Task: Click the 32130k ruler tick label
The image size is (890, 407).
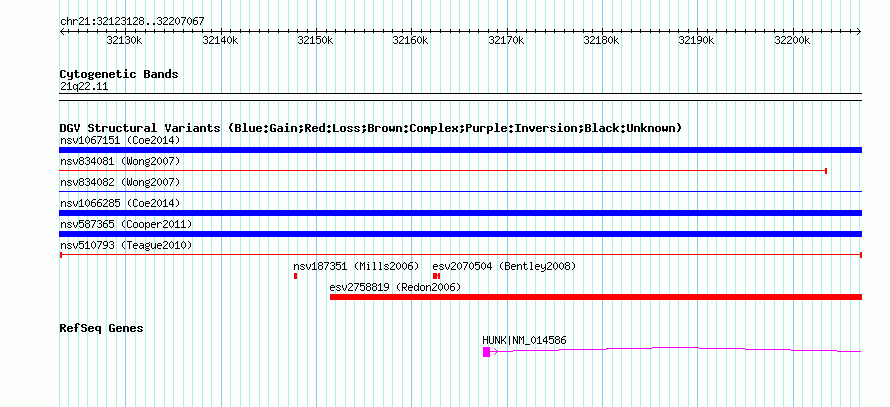Action: click(x=125, y=41)
